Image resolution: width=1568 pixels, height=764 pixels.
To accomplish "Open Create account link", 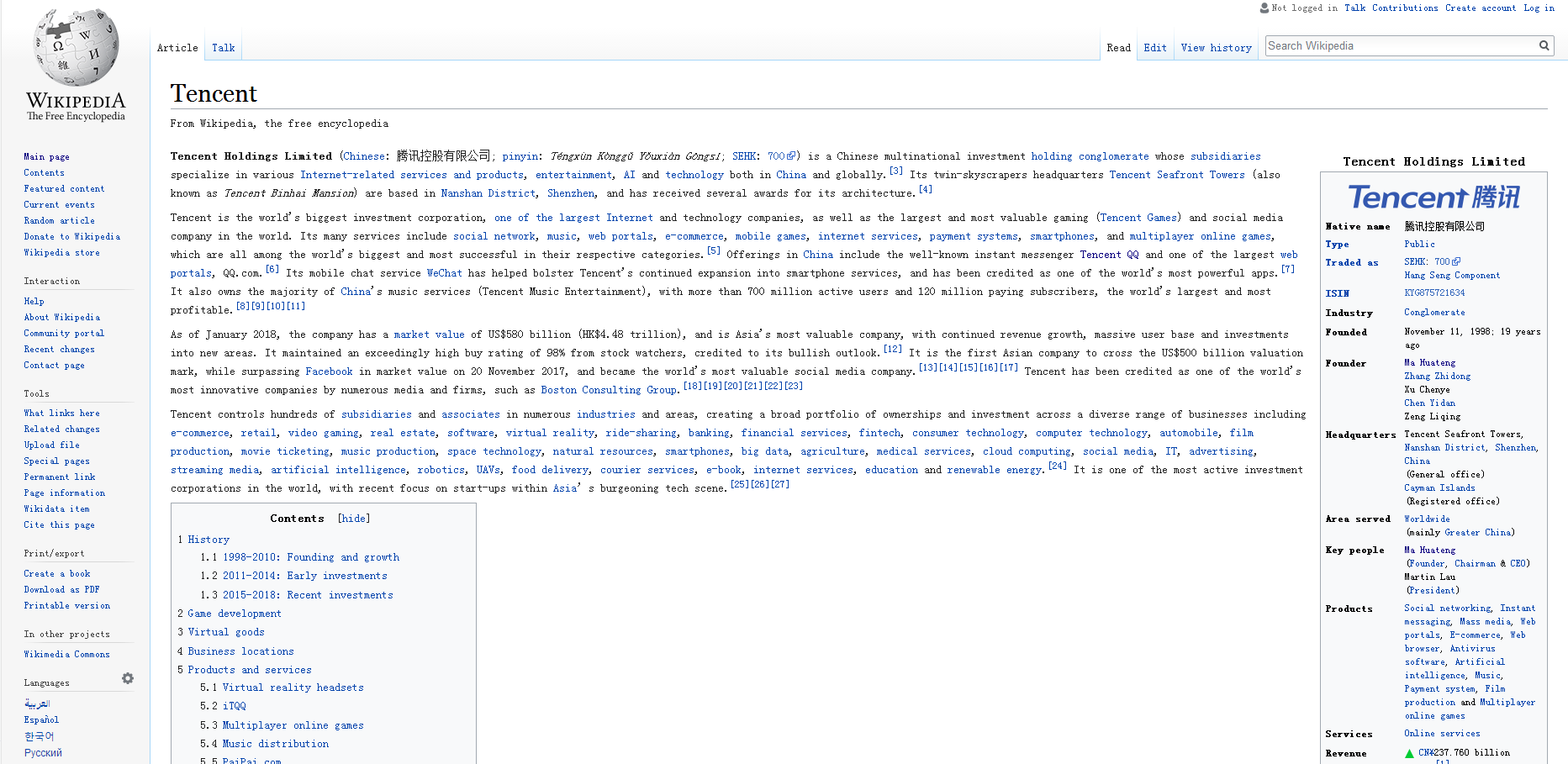I will pyautogui.click(x=1481, y=8).
